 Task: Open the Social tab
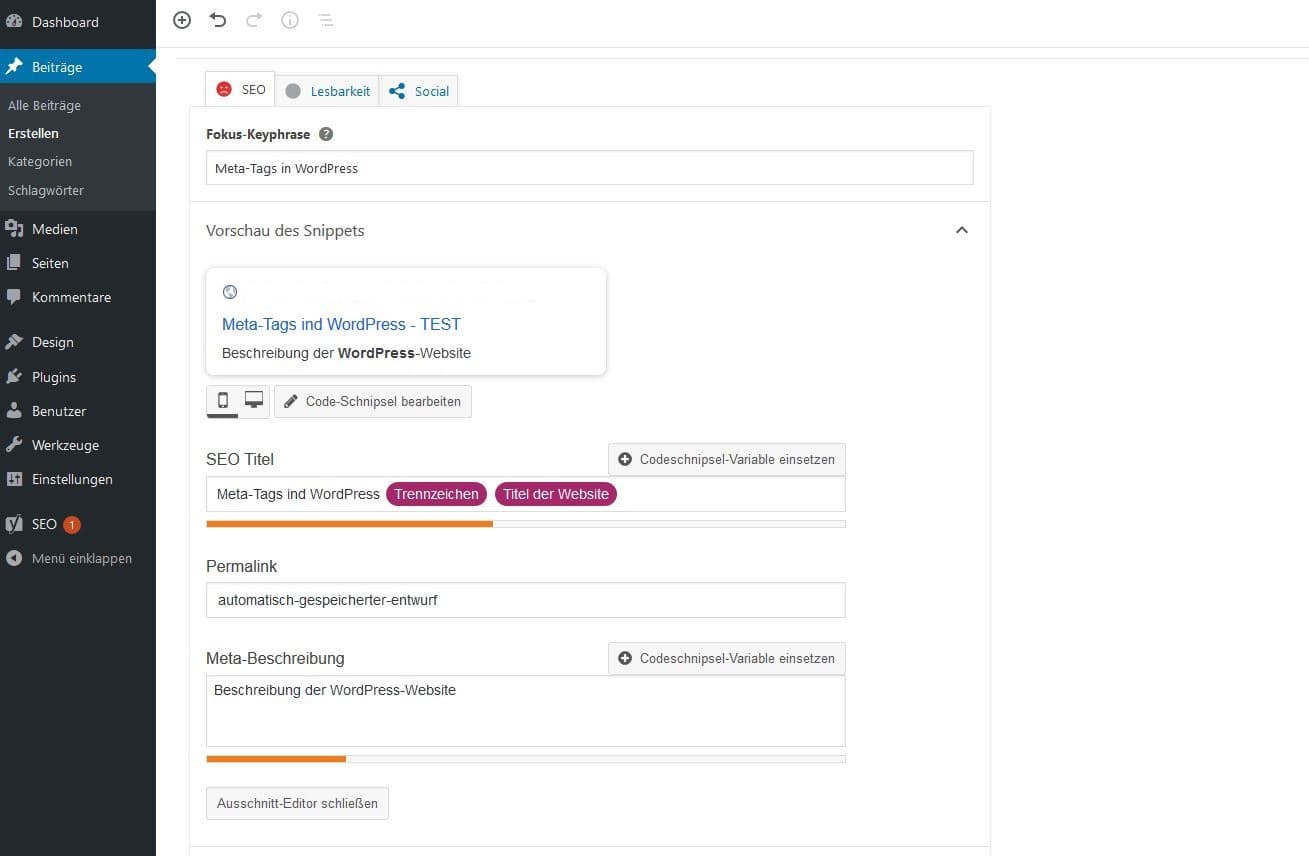[x=418, y=91]
